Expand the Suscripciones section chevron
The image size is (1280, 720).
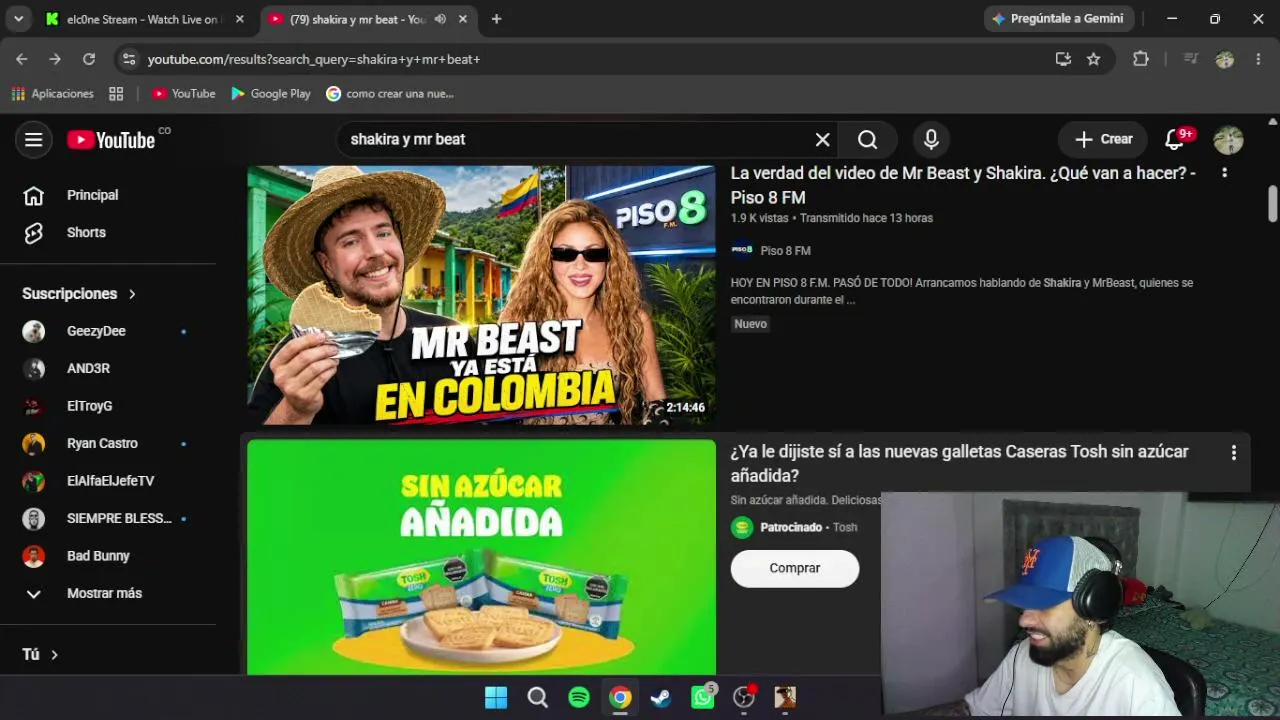point(132,294)
